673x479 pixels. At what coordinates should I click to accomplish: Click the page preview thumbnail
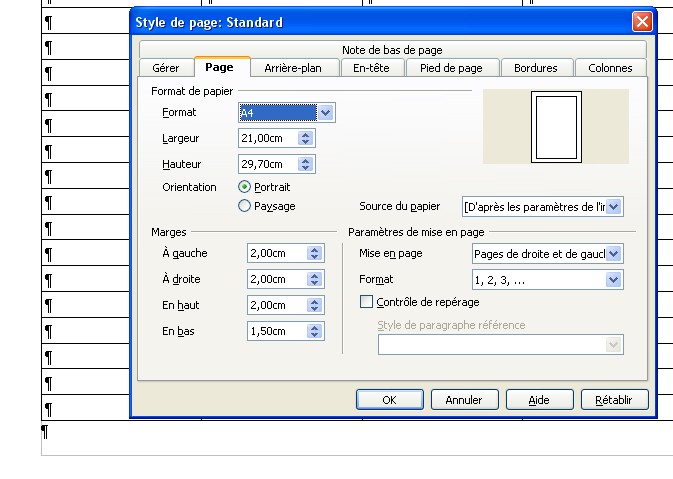pyautogui.click(x=556, y=127)
